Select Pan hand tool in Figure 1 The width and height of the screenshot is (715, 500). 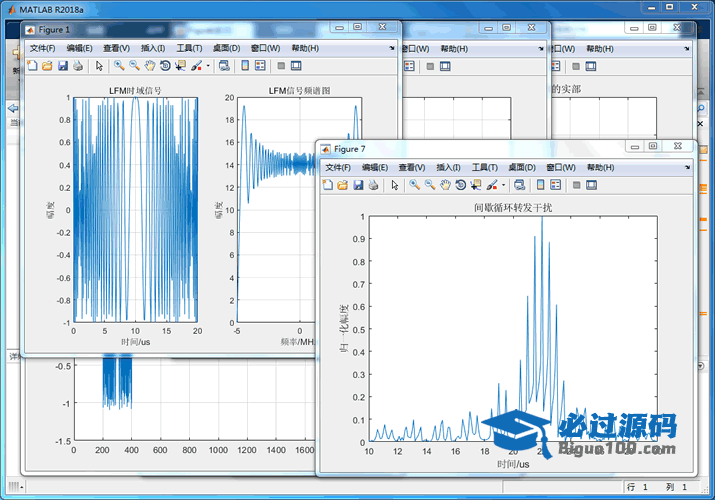click(x=150, y=66)
